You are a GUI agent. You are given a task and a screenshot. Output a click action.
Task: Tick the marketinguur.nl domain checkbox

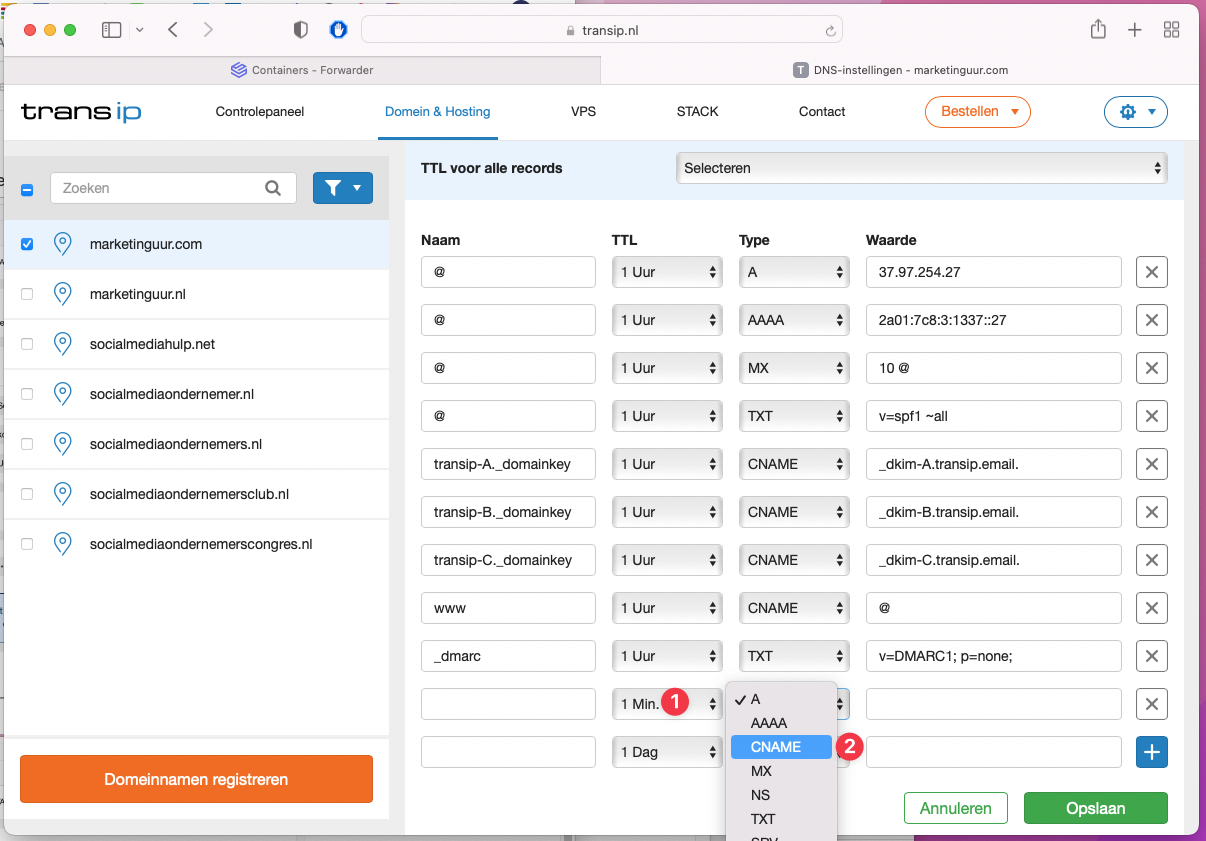coord(27,294)
